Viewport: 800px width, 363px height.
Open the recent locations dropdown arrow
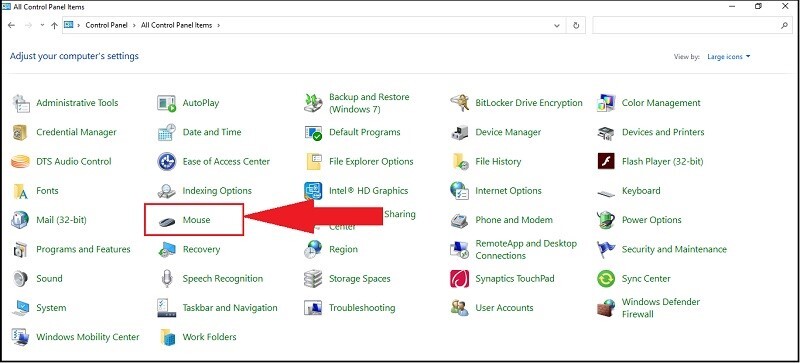pos(41,25)
